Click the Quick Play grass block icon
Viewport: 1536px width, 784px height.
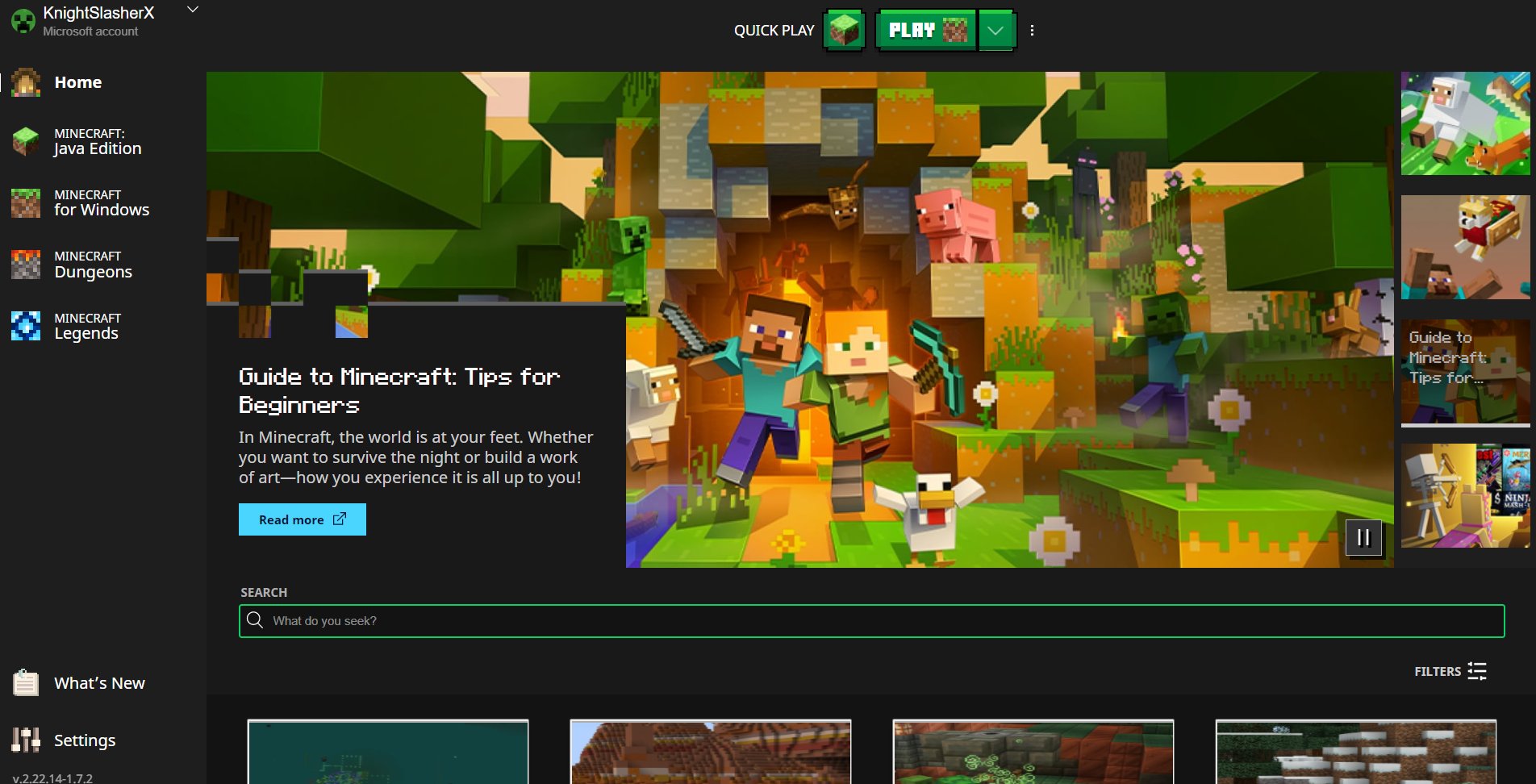(844, 30)
